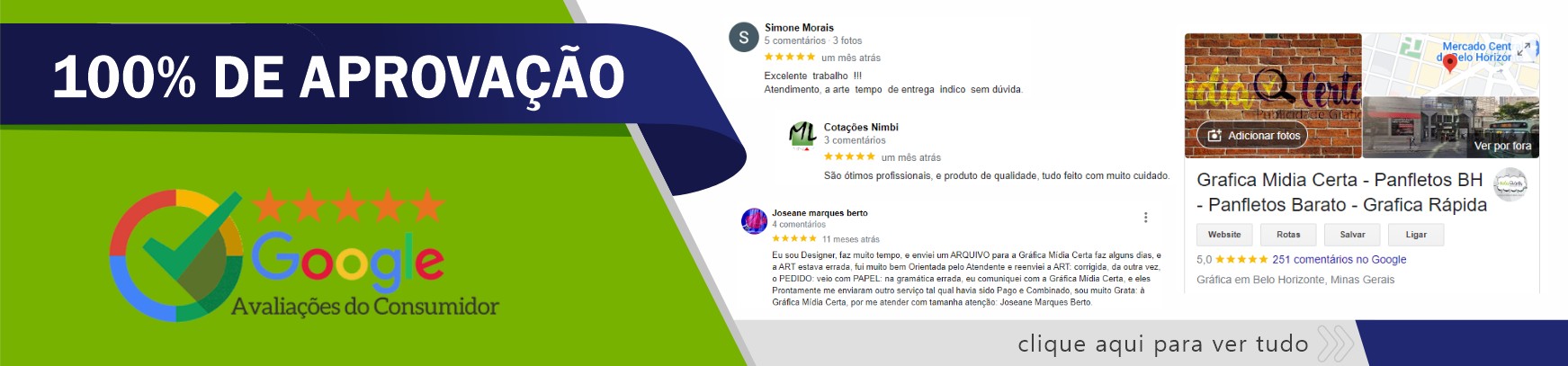
Task: Open the Website button
Action: pyautogui.click(x=1224, y=235)
